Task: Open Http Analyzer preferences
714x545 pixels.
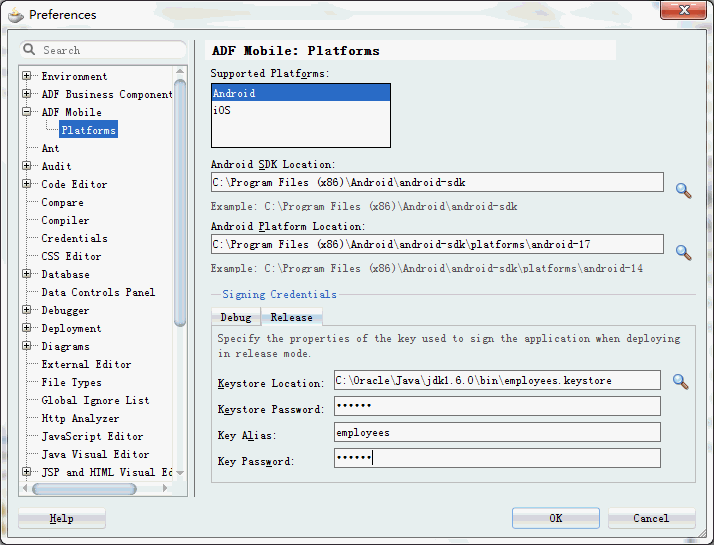Action: tap(80, 418)
